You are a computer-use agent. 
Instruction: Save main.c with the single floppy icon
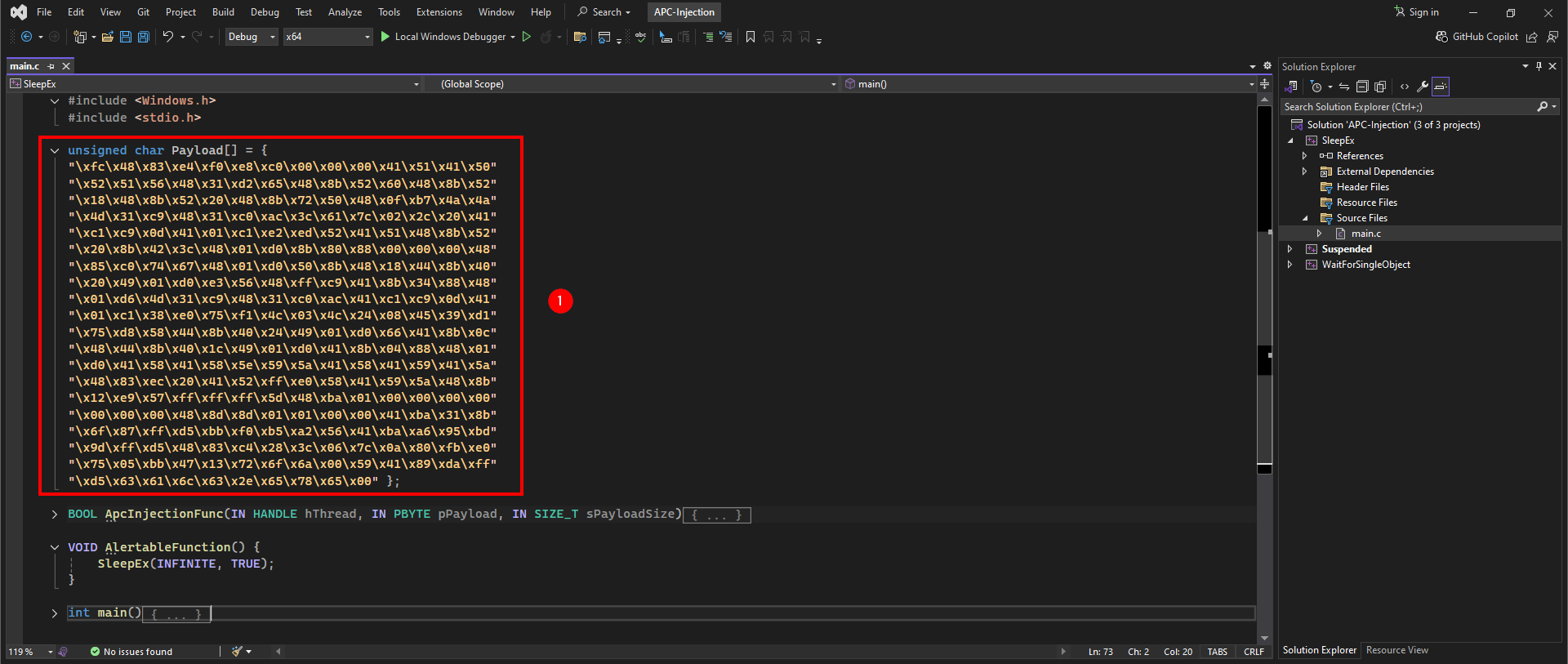(126, 37)
